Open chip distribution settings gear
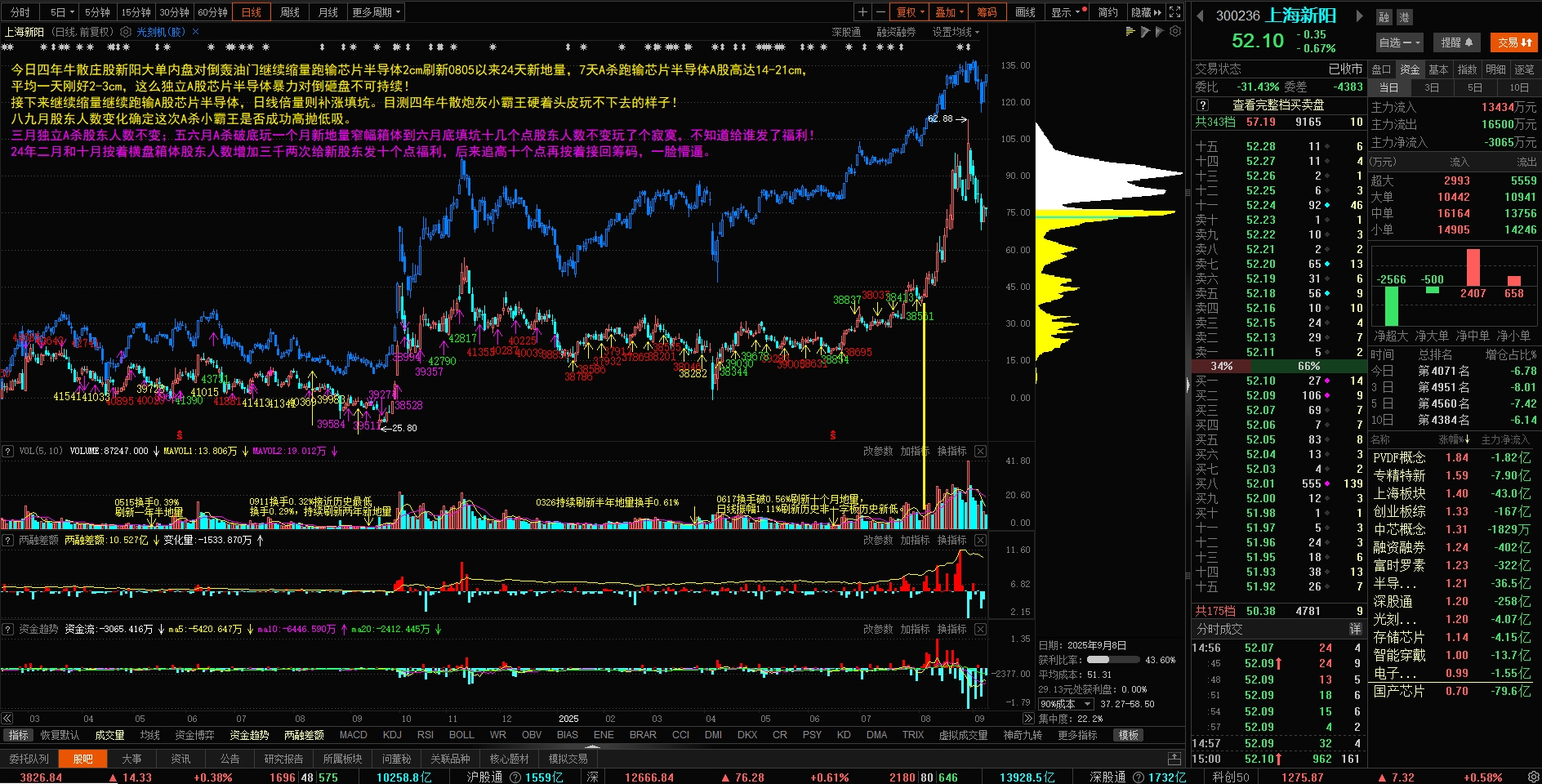Image resolution: width=1542 pixels, height=784 pixels. click(1175, 32)
